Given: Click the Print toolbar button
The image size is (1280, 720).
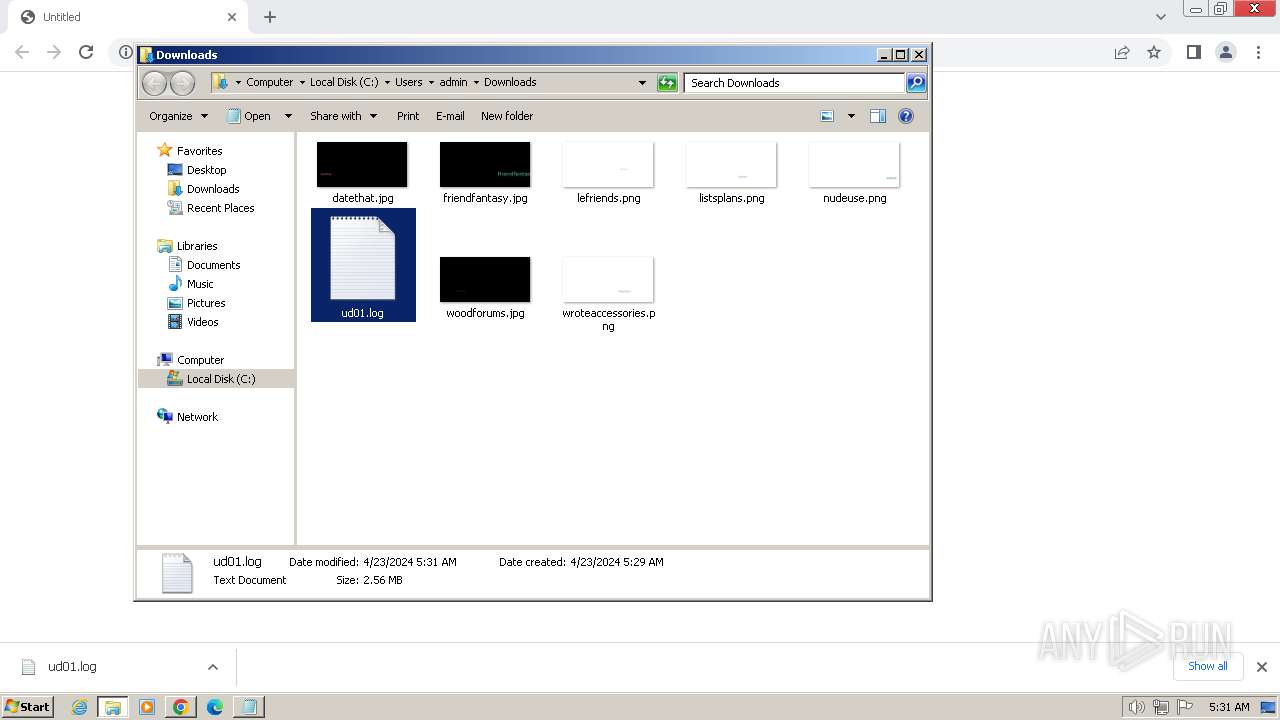Looking at the screenshot, I should (408, 116).
